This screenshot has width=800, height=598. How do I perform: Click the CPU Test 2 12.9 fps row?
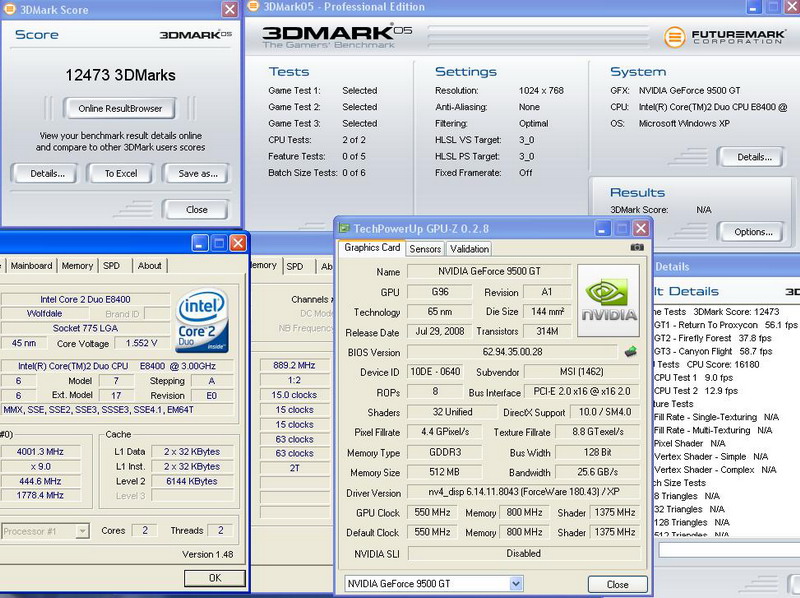696,391
